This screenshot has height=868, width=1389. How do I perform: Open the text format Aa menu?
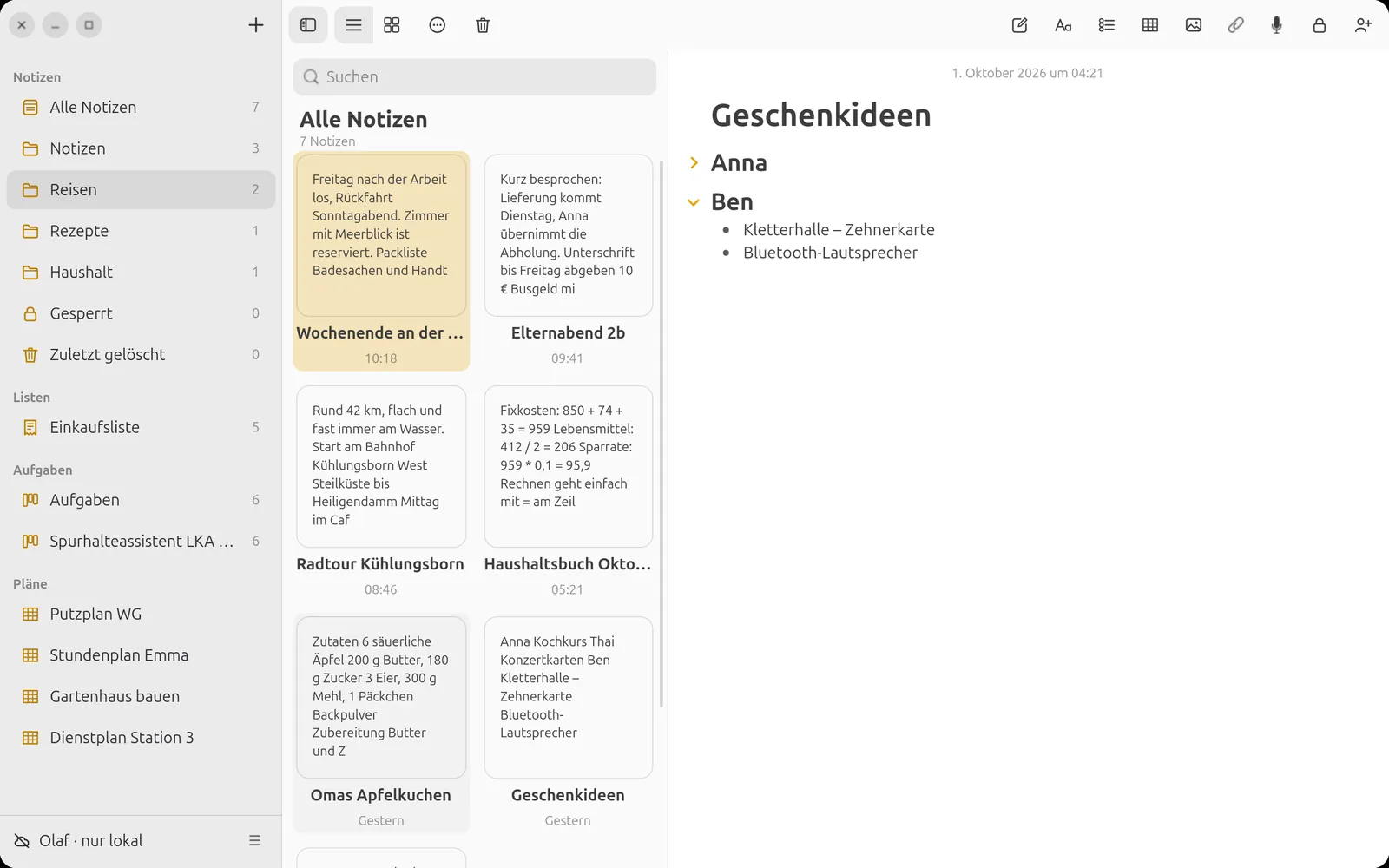pyautogui.click(x=1063, y=25)
